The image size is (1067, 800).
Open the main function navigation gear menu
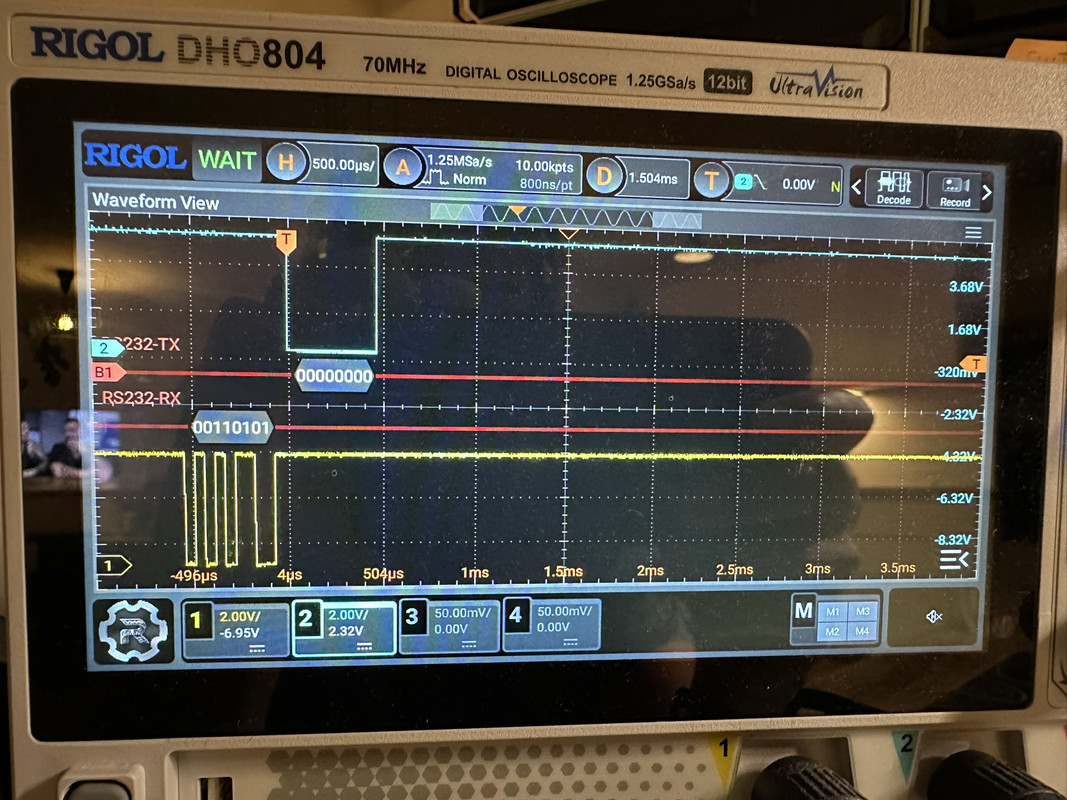[x=133, y=631]
